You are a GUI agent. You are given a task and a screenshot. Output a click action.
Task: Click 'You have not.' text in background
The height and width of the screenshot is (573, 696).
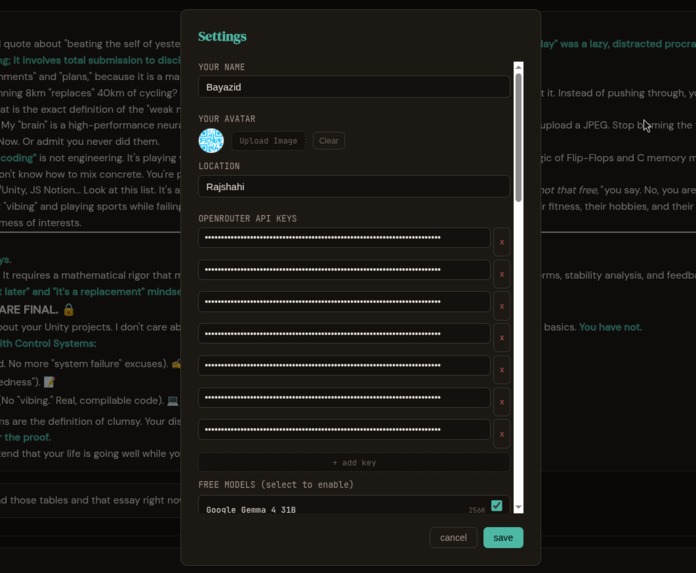pos(610,327)
